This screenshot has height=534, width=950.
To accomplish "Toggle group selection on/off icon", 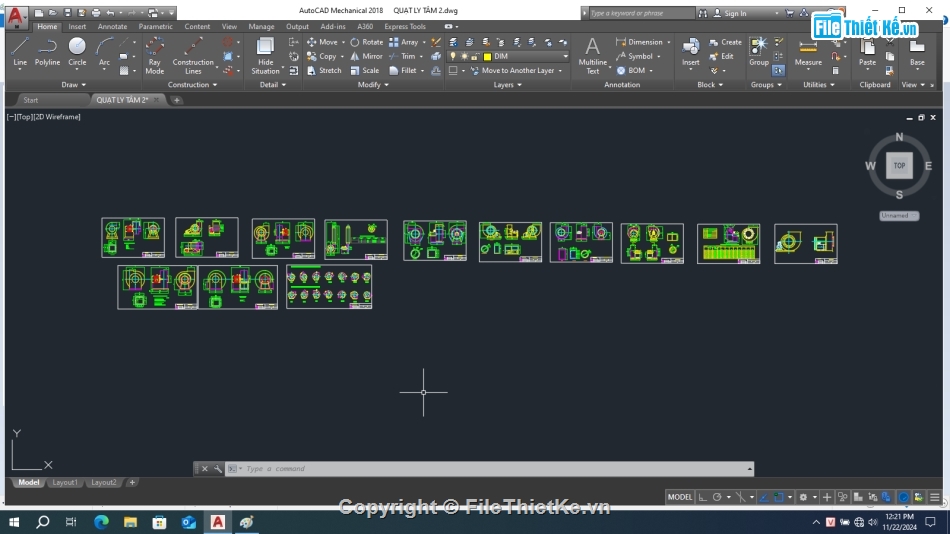I will pos(779,70).
